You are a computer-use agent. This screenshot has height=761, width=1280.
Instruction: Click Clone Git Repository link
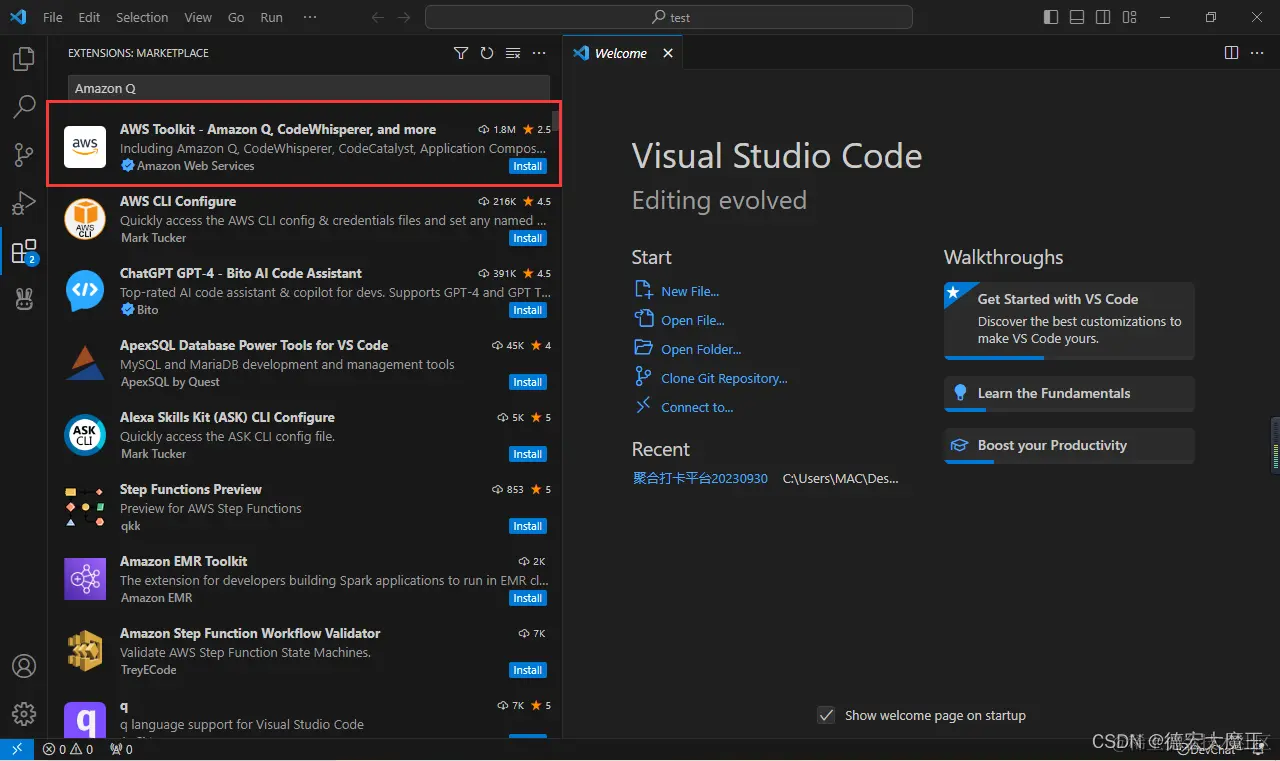(724, 378)
